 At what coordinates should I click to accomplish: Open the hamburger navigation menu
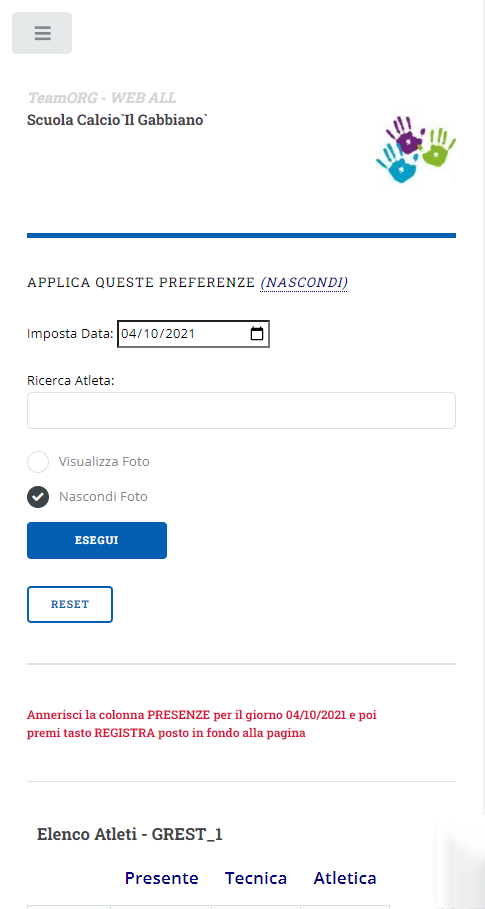(x=42, y=33)
